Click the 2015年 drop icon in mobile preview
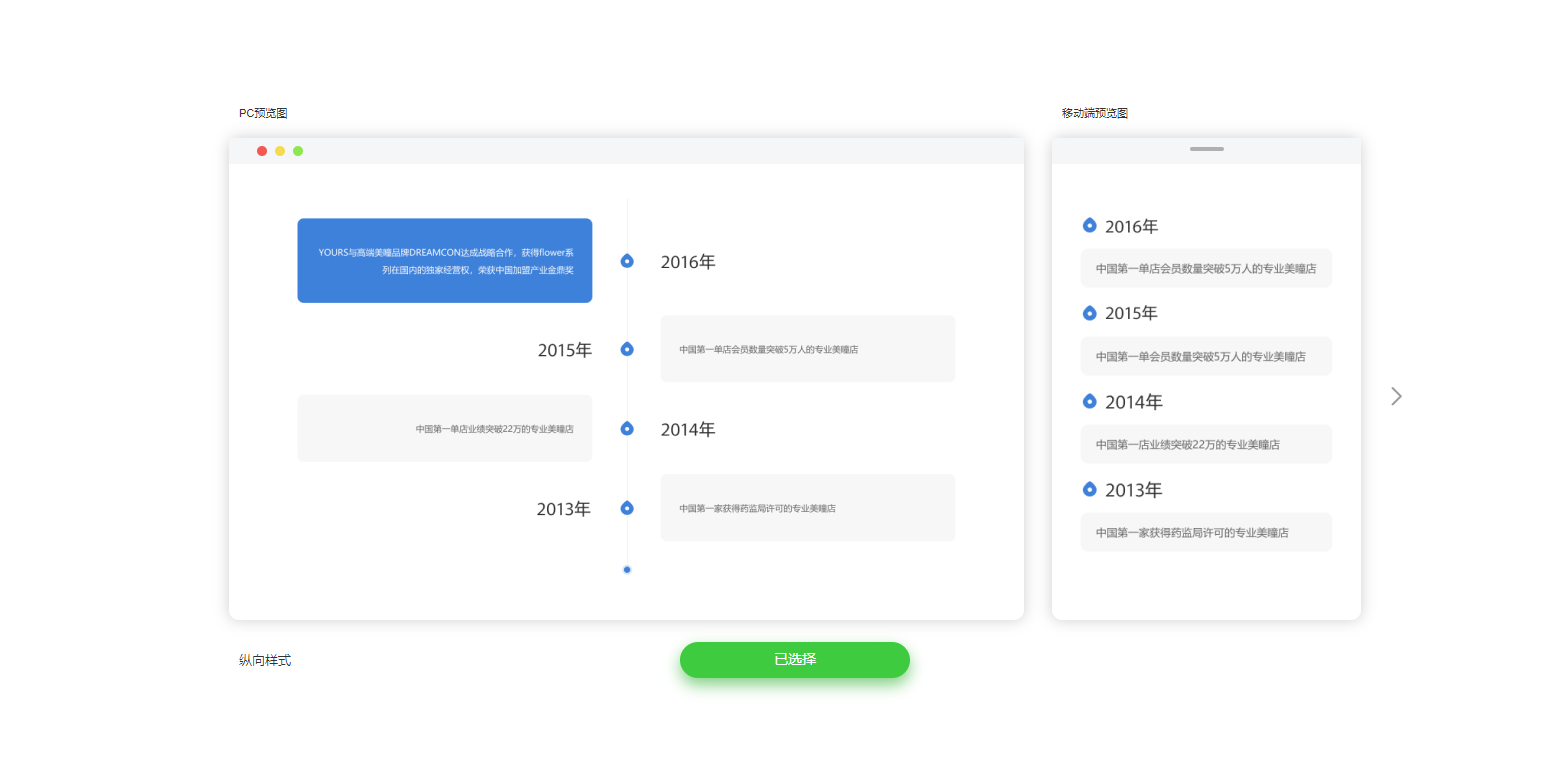This screenshot has width=1551, height=767. (1090, 313)
